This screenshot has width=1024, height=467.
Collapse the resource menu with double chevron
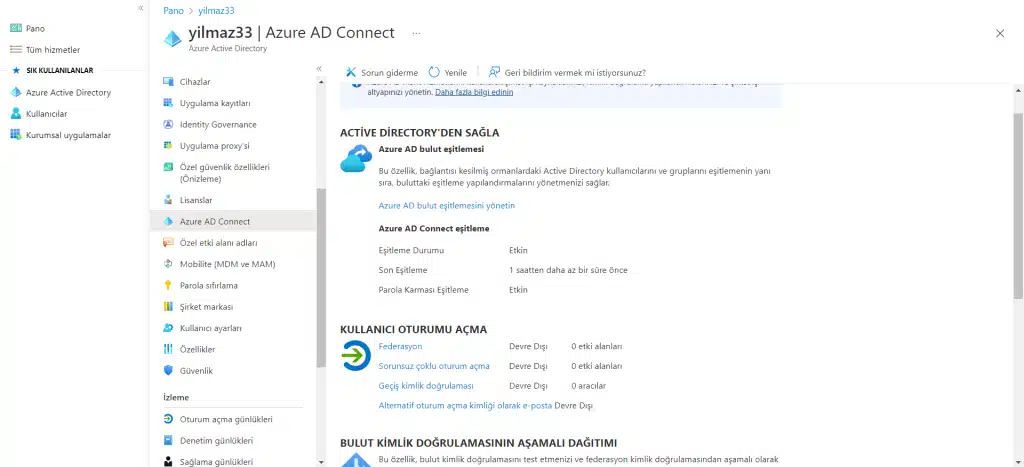click(x=319, y=68)
